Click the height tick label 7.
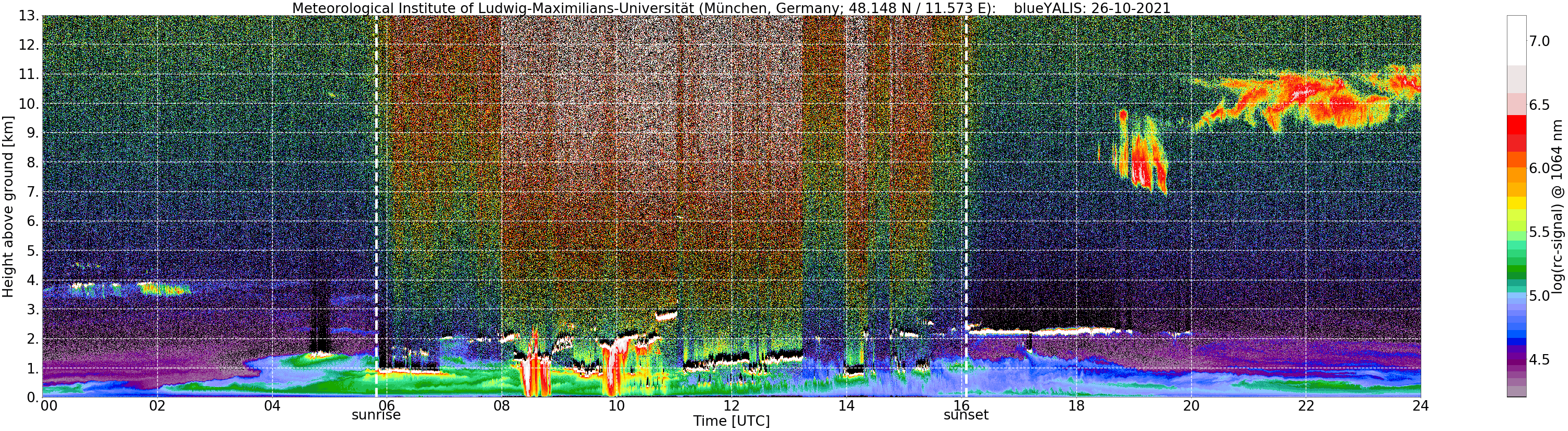Image resolution: width=1568 pixels, height=431 pixels. pos(32,192)
